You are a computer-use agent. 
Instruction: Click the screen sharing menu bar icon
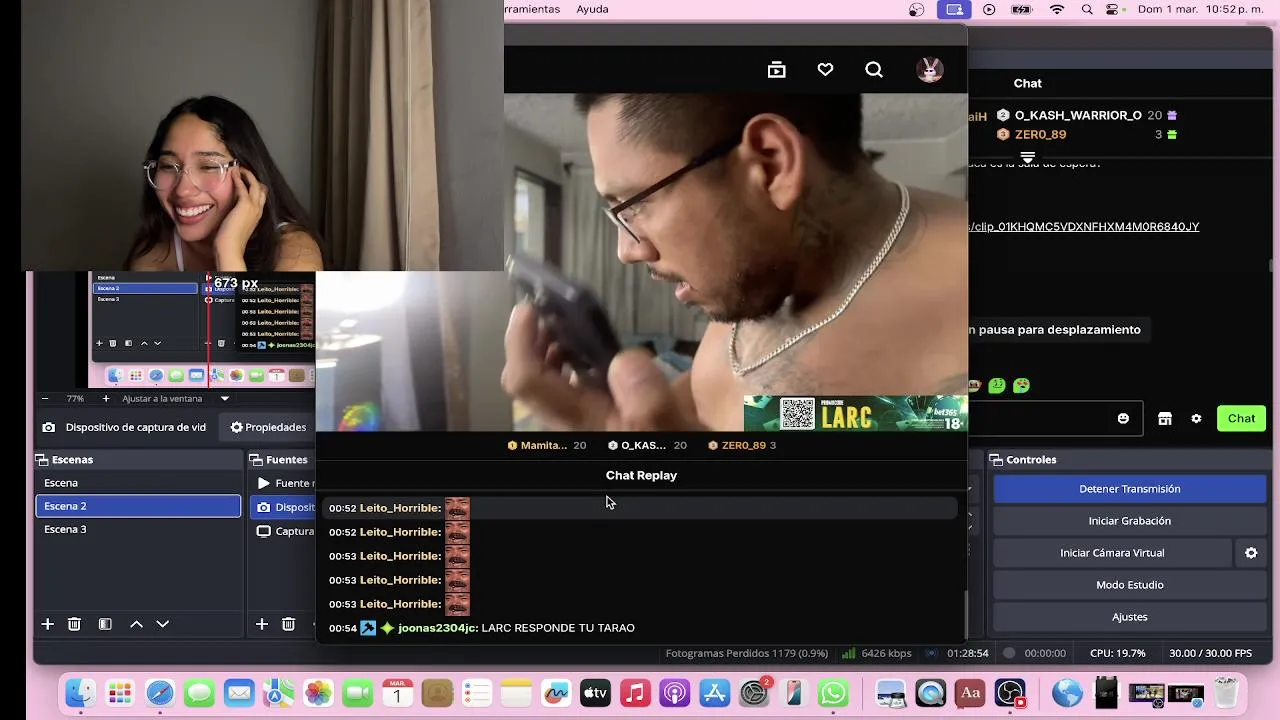tap(954, 9)
